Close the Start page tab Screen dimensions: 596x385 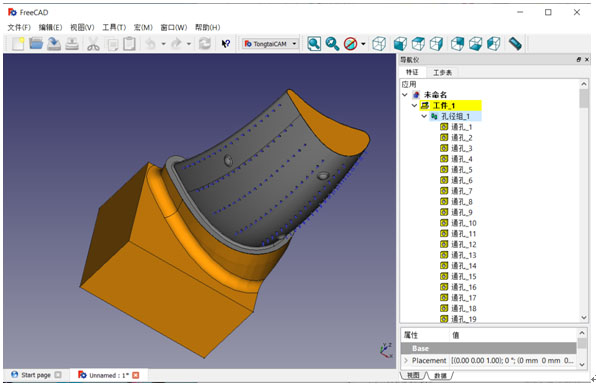pyautogui.click(x=58, y=375)
